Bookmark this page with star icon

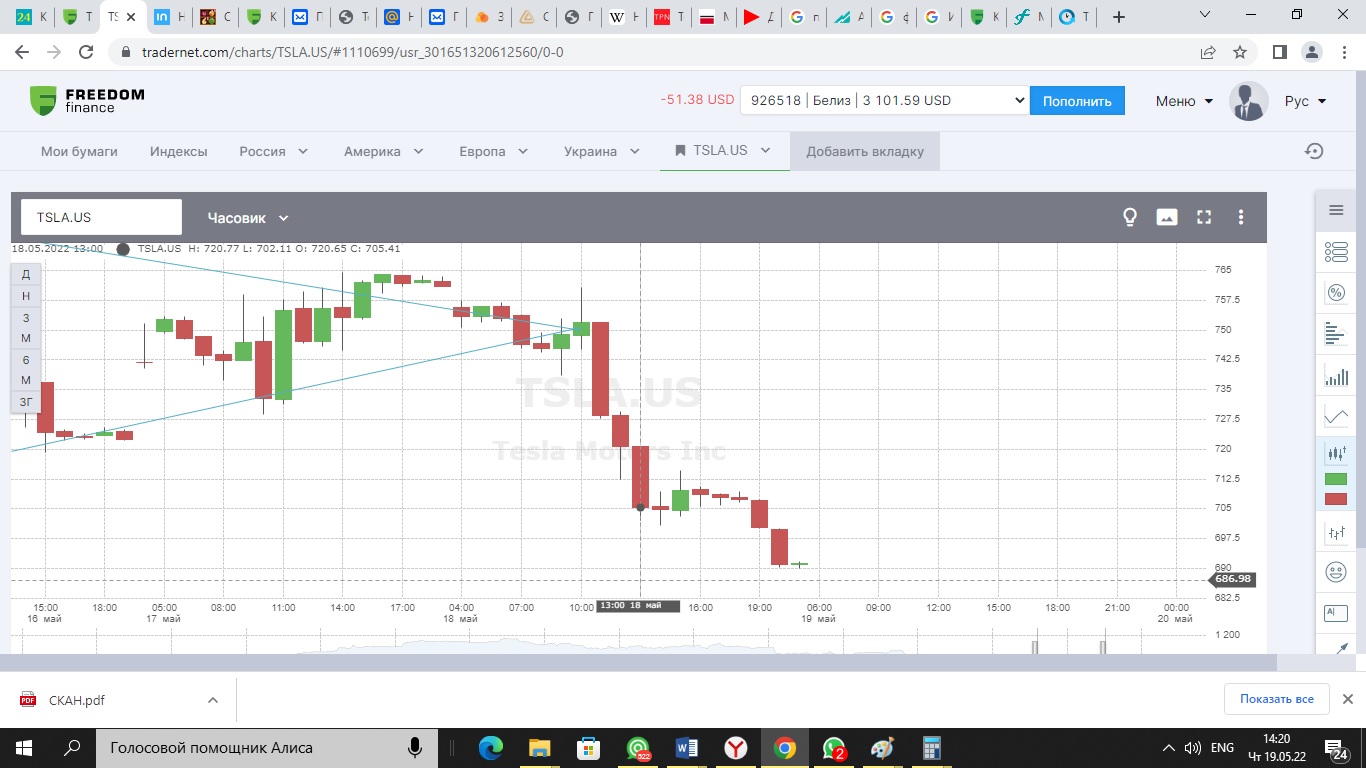[1240, 52]
